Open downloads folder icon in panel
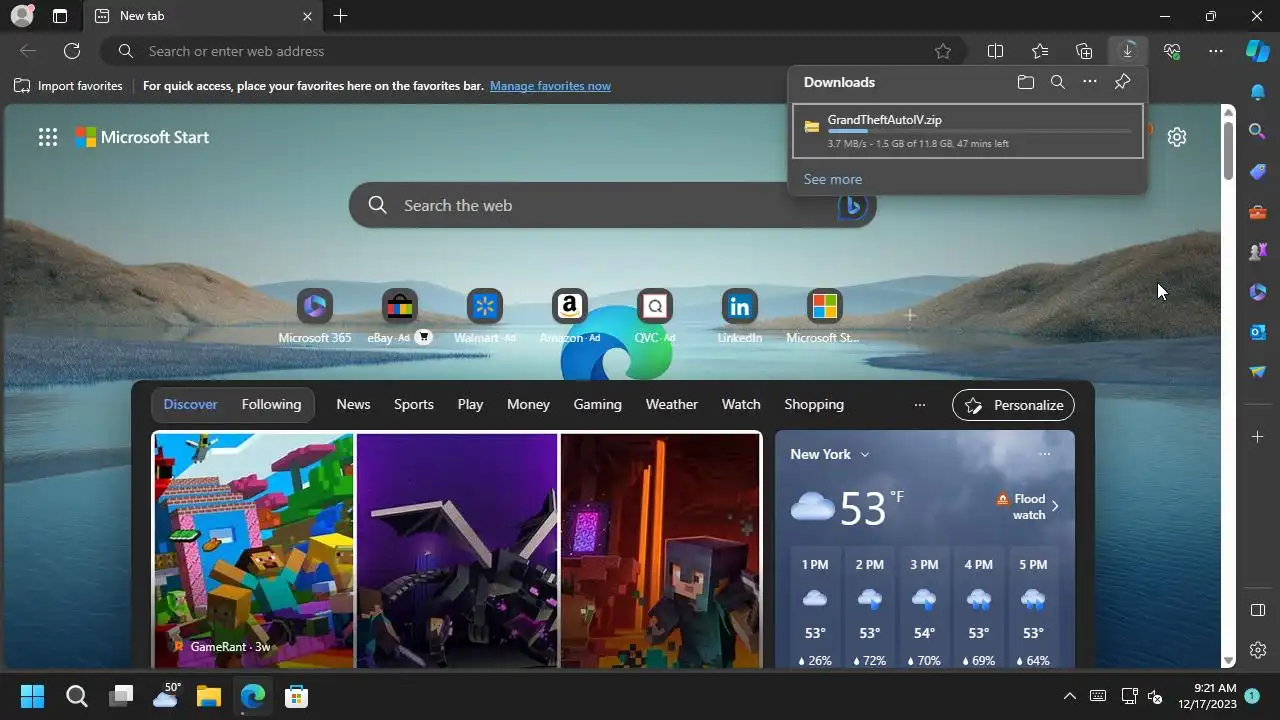1280x720 pixels. [x=1025, y=82]
